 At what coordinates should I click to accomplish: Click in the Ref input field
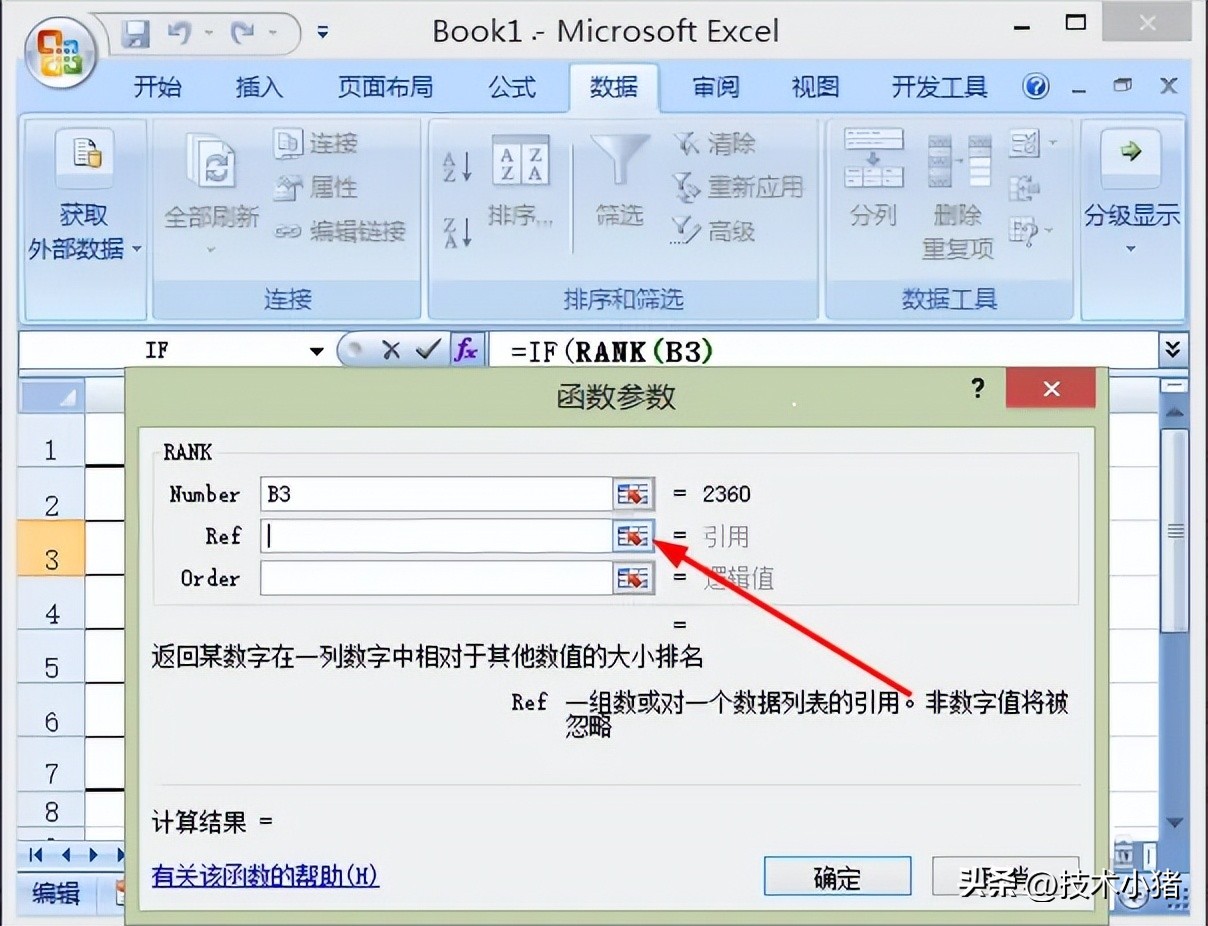(436, 536)
